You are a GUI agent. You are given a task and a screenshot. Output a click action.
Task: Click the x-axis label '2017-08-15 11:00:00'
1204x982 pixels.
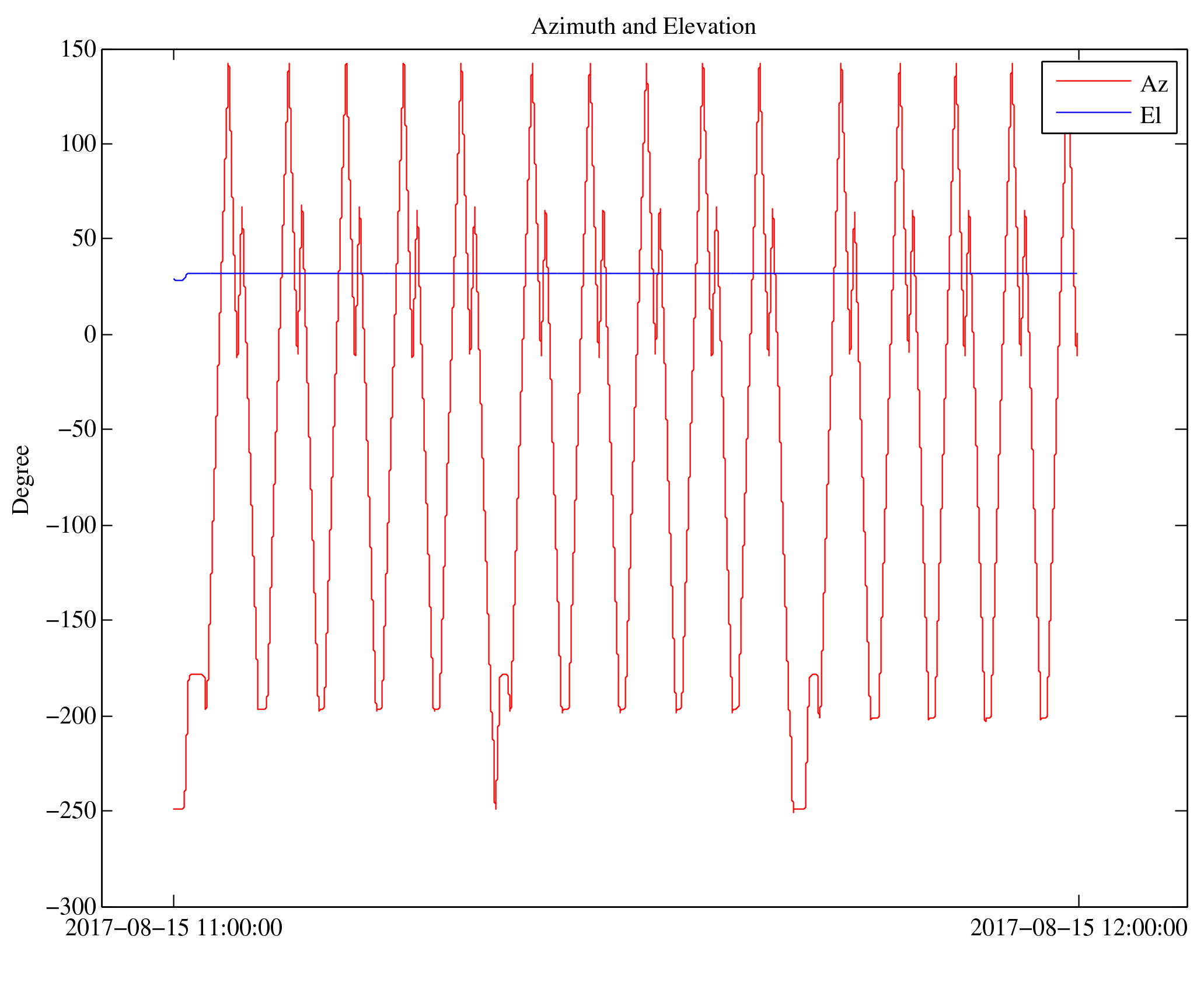[173, 928]
